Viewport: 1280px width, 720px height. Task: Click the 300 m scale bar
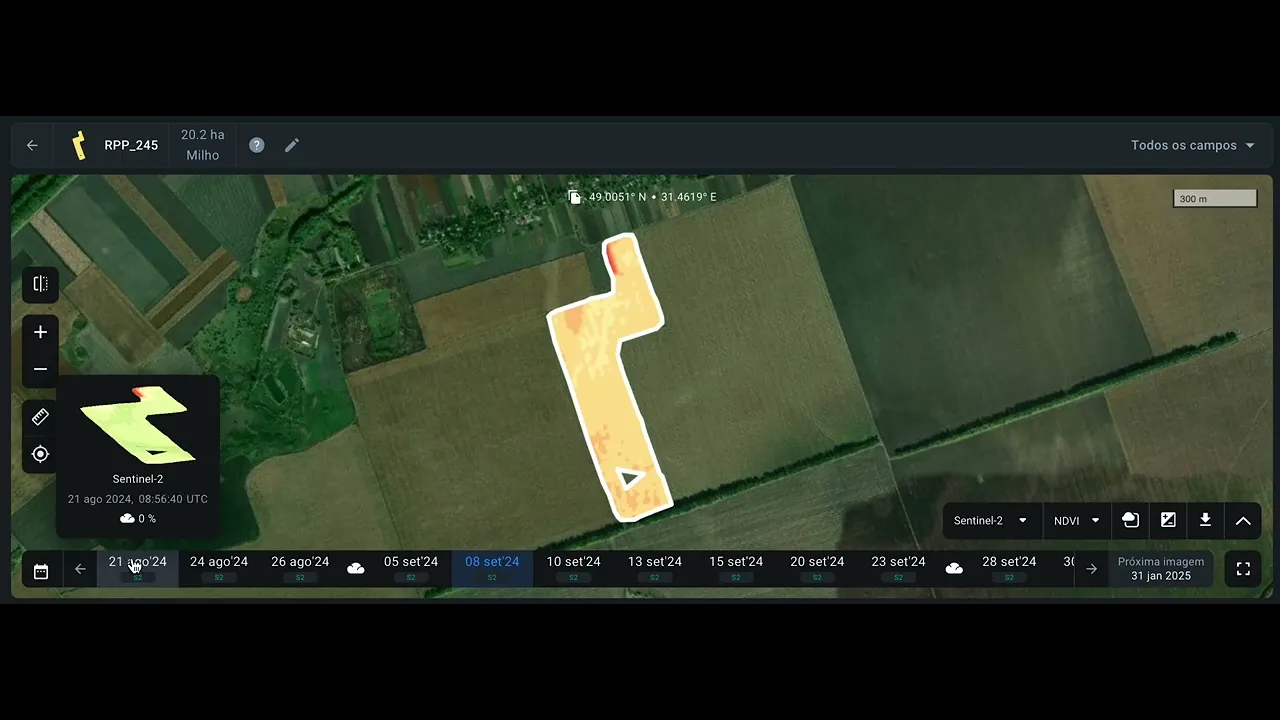1214,198
